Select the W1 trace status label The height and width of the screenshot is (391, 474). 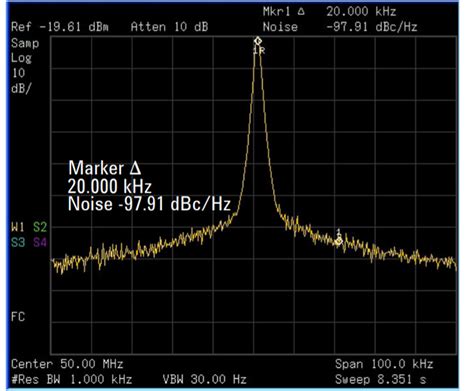coord(18,227)
